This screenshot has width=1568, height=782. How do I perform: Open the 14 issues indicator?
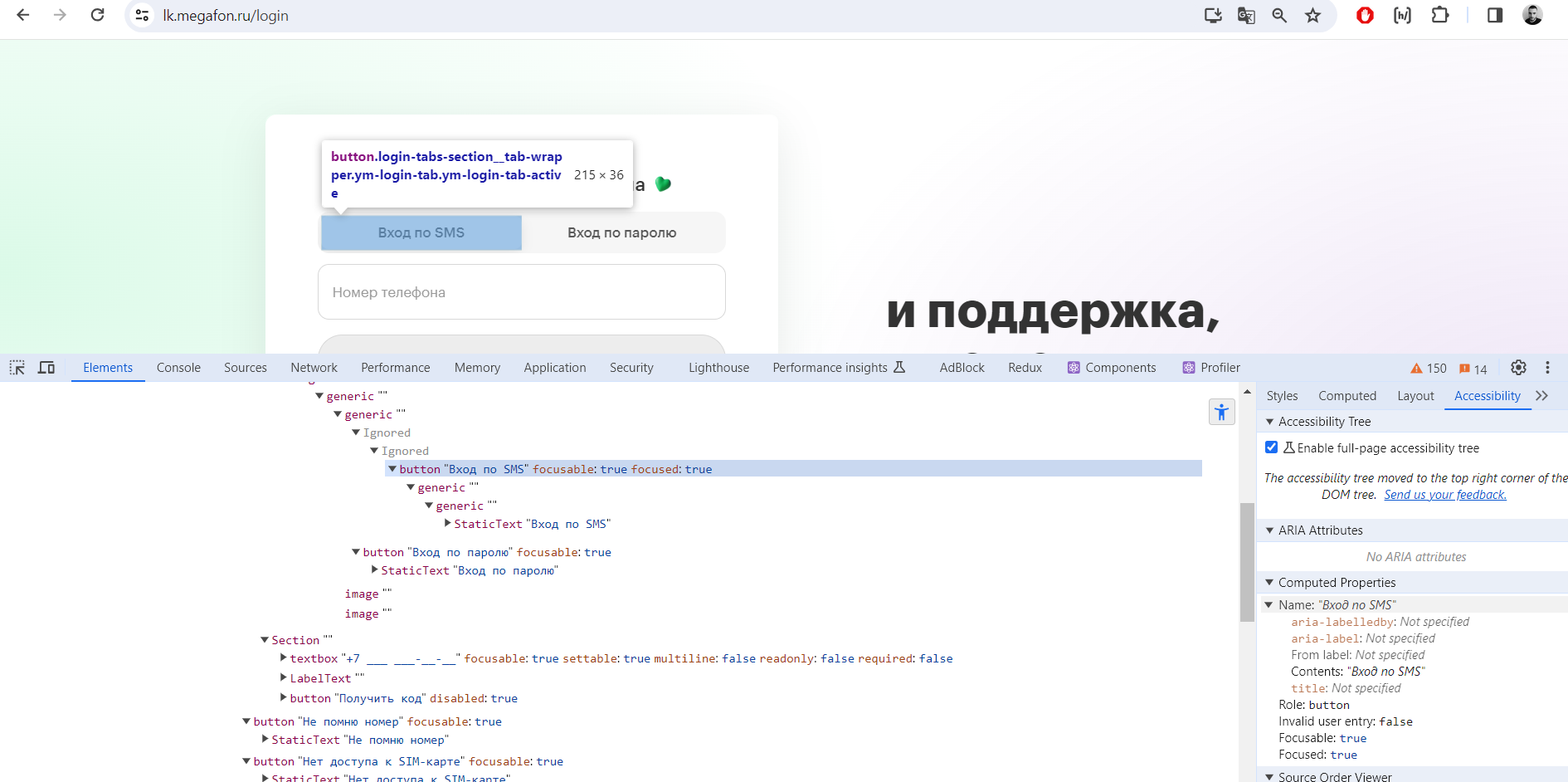1473,369
